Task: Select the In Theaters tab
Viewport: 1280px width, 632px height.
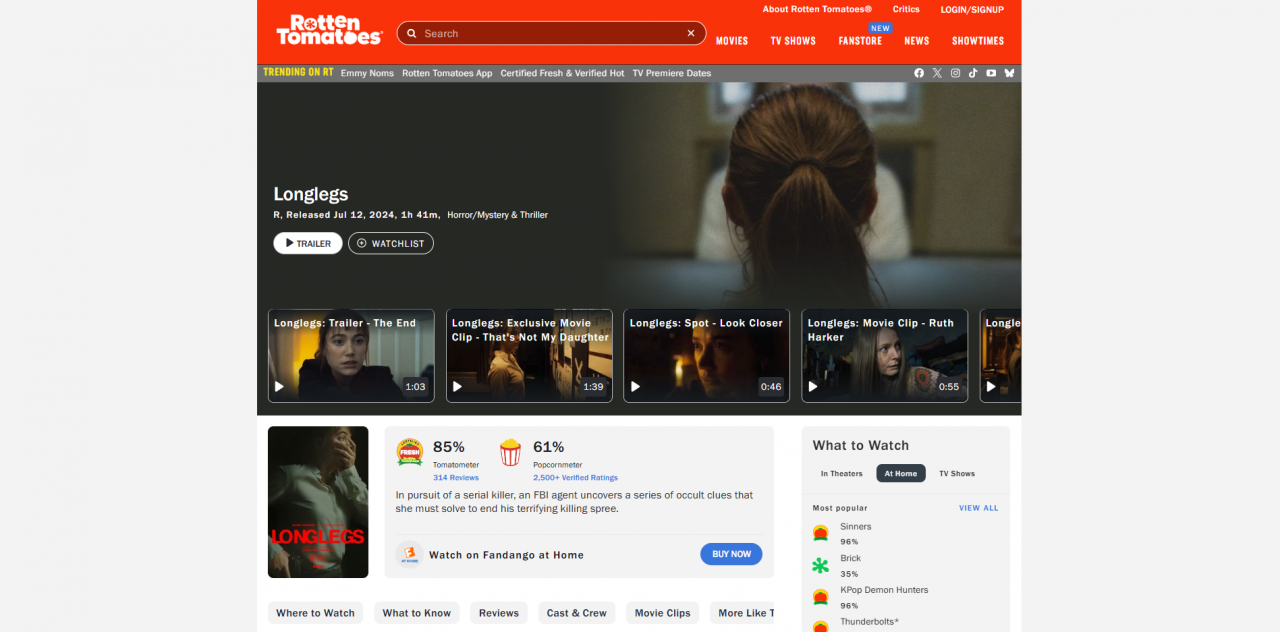Action: click(842, 473)
